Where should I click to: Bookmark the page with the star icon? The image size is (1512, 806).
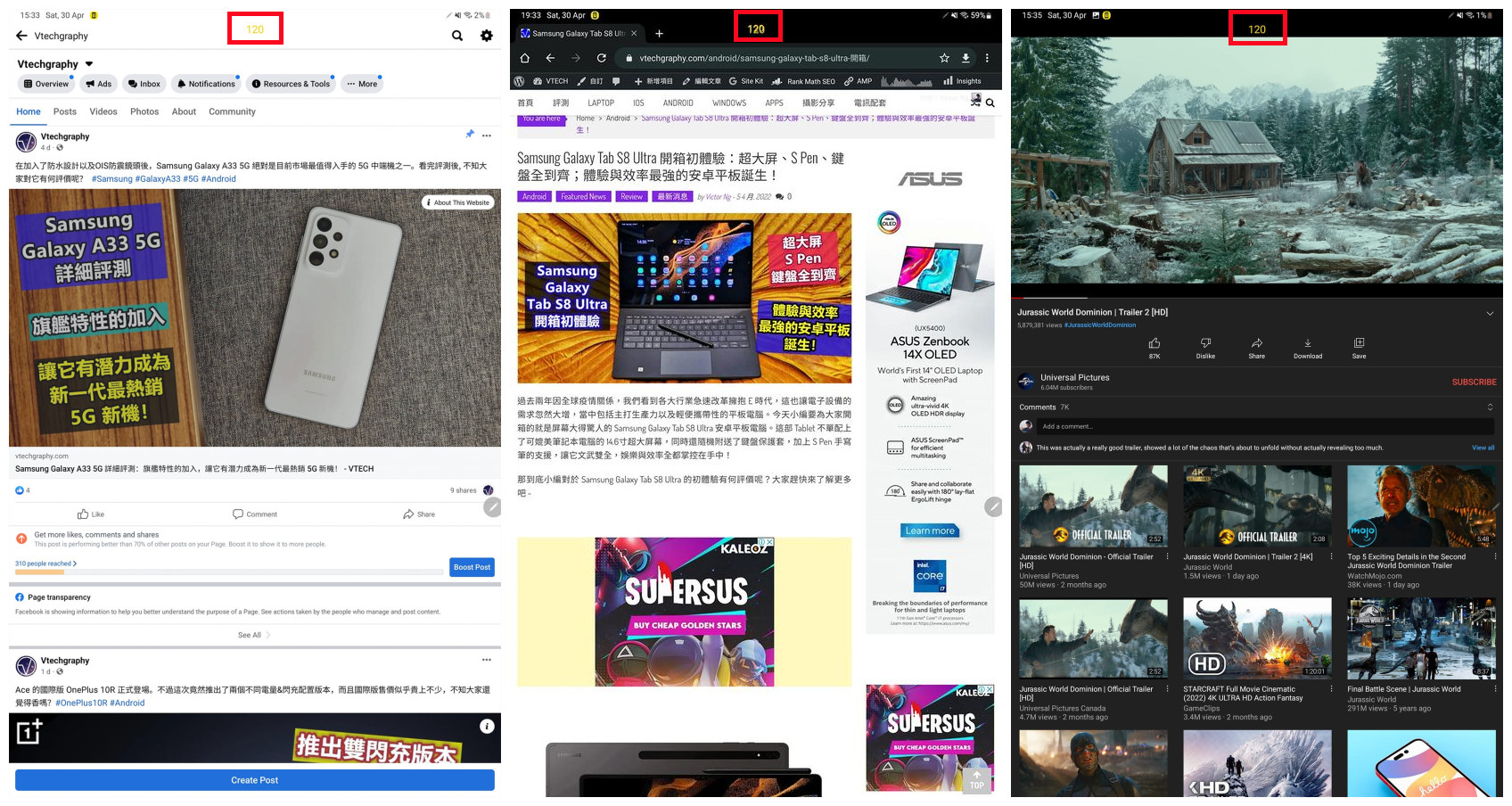tap(944, 58)
